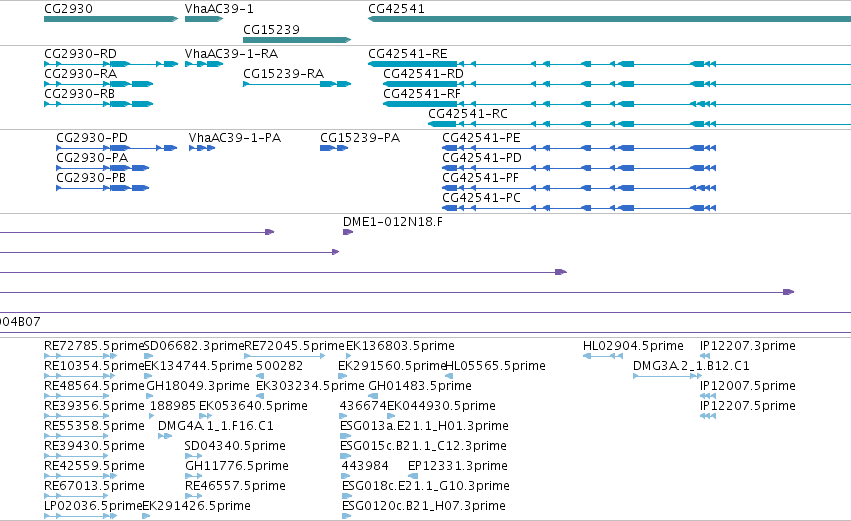Select the CG15239-PA protein label

tap(360, 138)
